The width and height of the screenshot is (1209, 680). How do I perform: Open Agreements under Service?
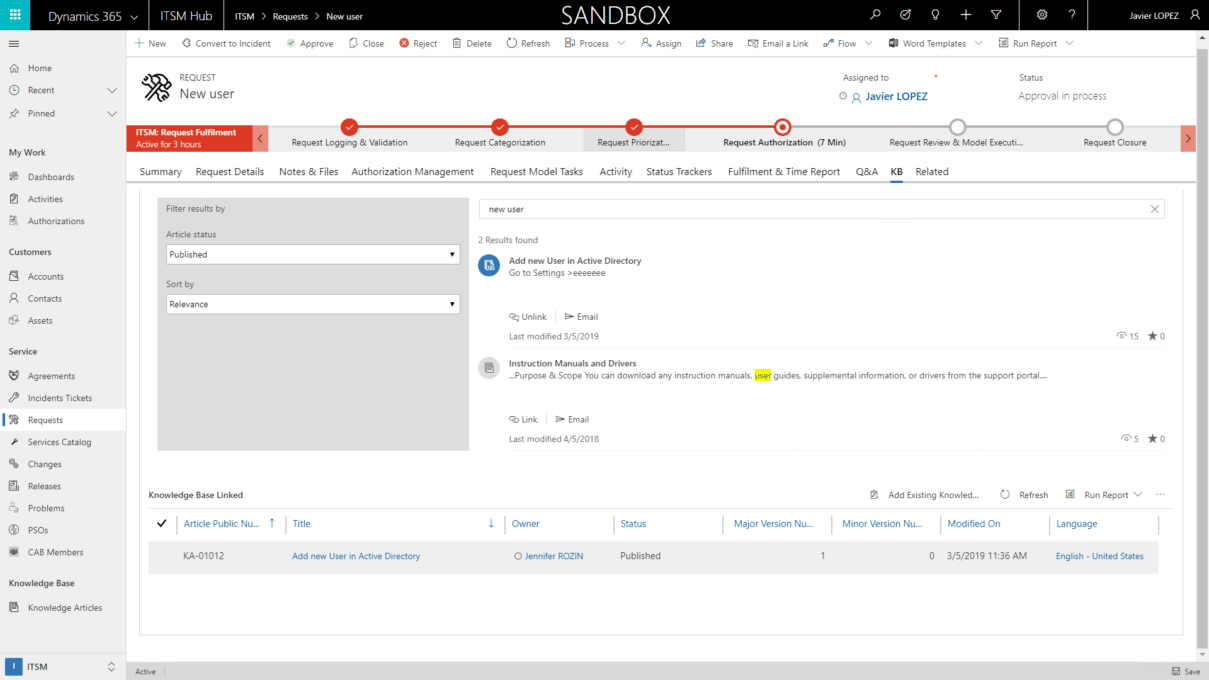51,376
